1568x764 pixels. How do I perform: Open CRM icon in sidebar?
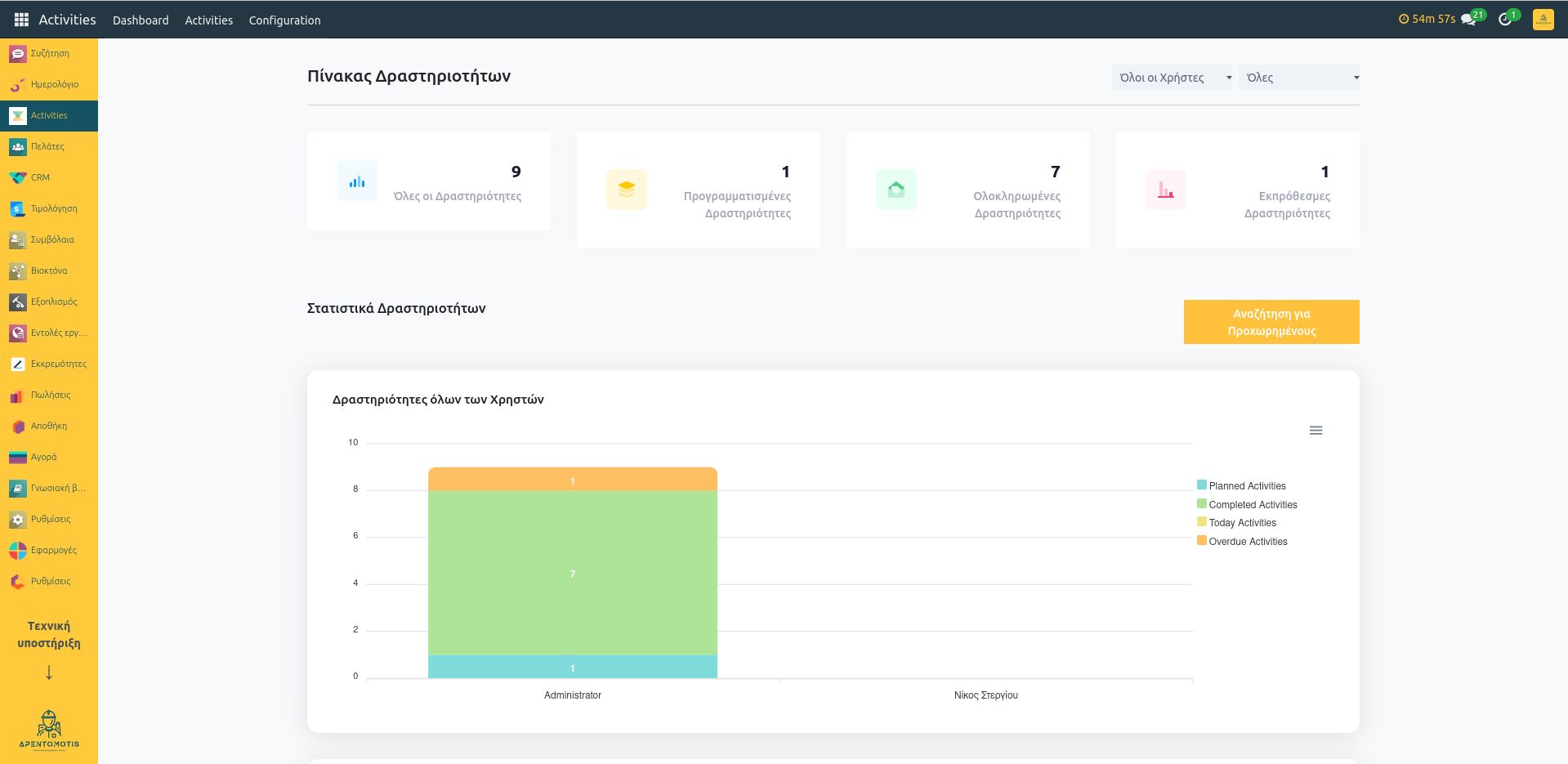tap(18, 177)
